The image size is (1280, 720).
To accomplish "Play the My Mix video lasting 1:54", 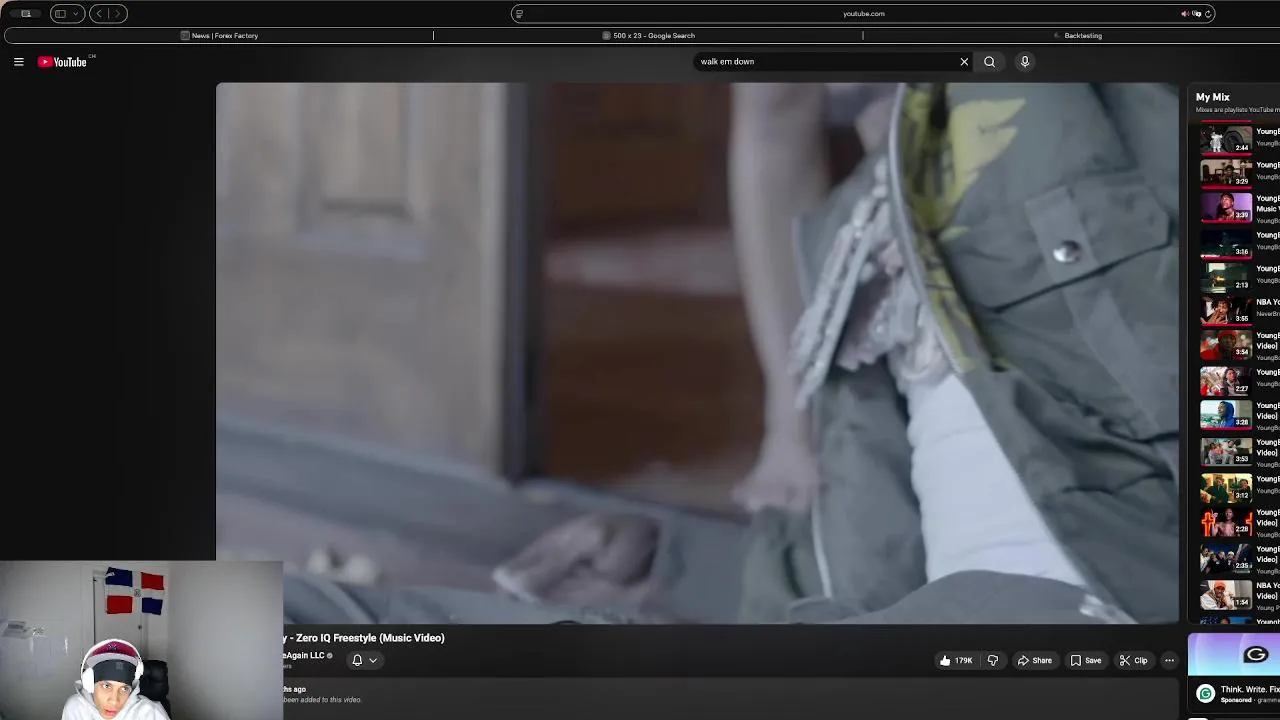I will coord(1225,594).
